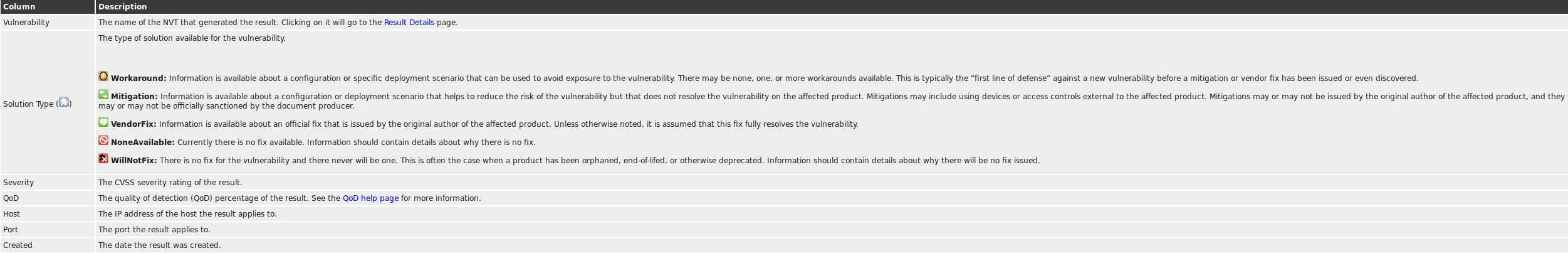Open the Result Details link
This screenshot has width=1568, height=253.
(409, 23)
